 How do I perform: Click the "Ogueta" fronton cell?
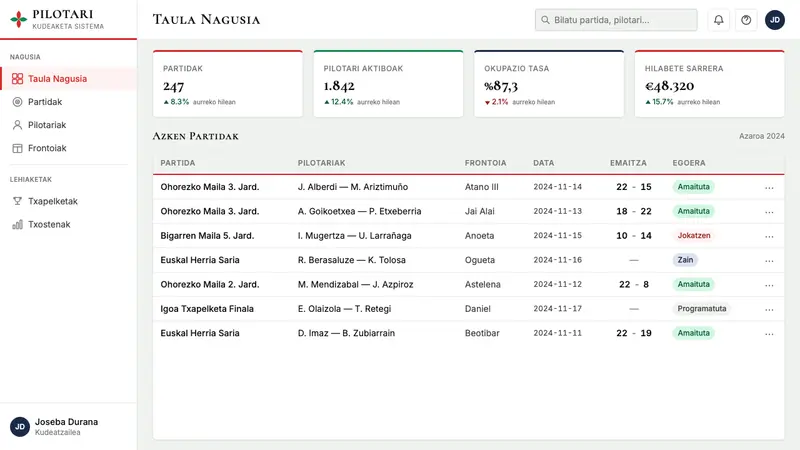click(x=480, y=260)
